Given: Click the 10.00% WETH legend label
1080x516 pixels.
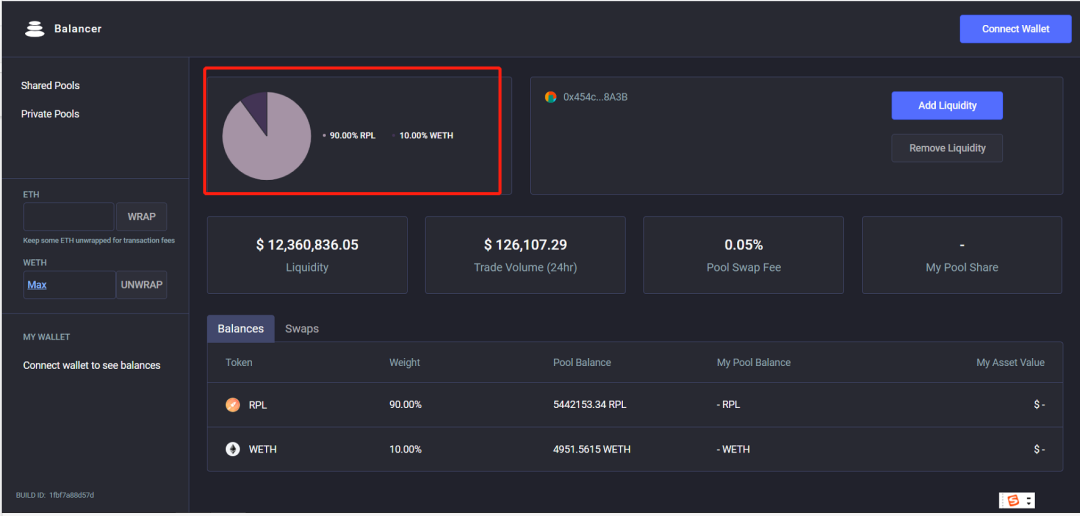Looking at the screenshot, I should (x=426, y=136).
